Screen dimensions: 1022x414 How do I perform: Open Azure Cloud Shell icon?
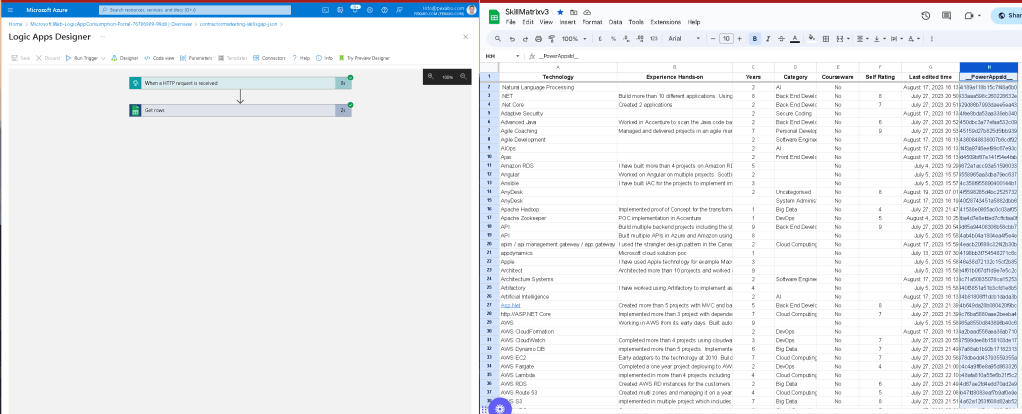(x=325, y=10)
